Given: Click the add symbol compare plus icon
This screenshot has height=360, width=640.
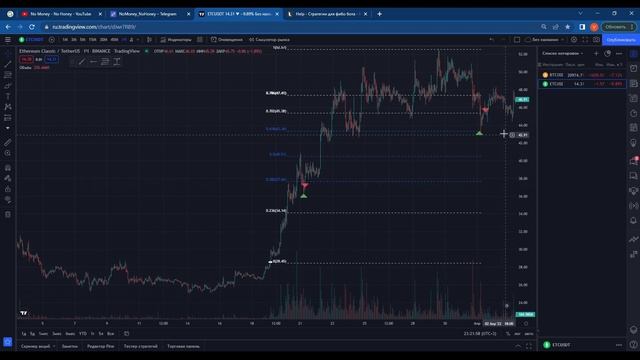Looking at the screenshot, I should pyautogui.click(x=52, y=40).
